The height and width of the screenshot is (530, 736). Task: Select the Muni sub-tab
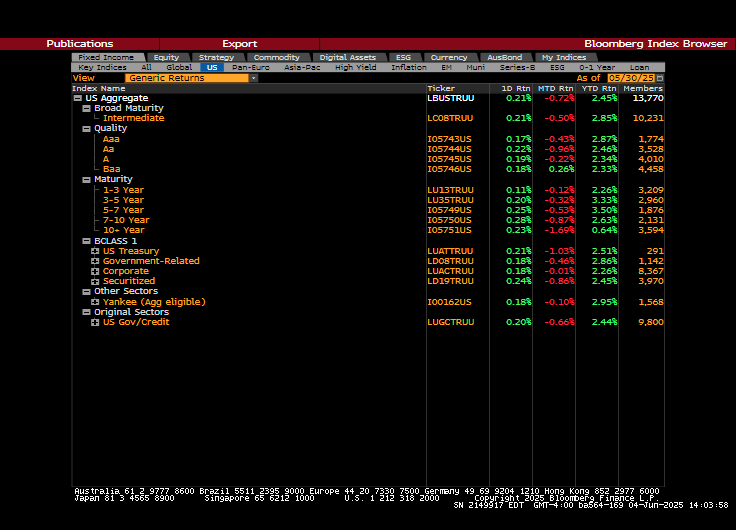[x=475, y=68]
